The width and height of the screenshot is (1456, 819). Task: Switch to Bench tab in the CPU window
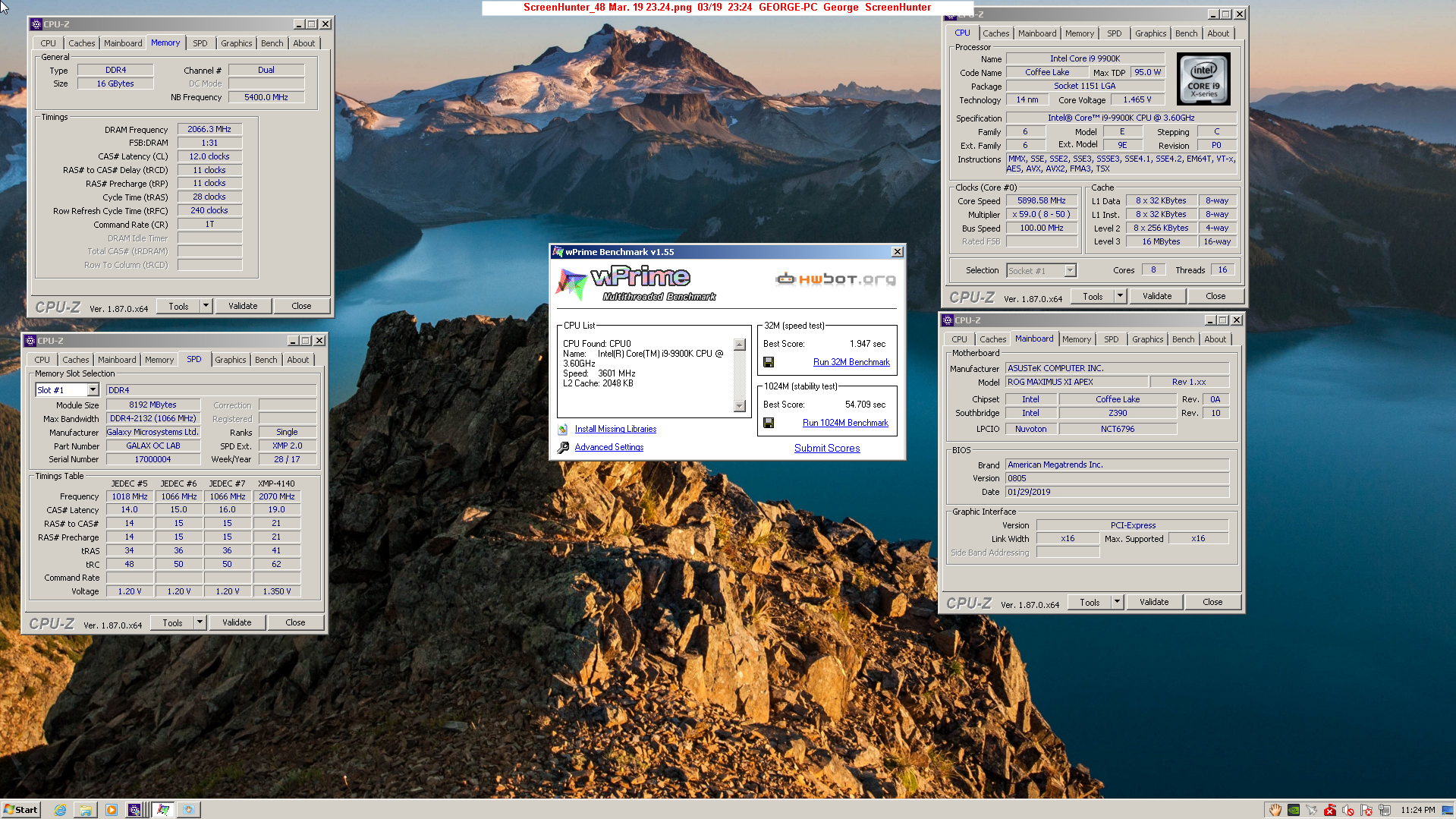(x=1186, y=33)
